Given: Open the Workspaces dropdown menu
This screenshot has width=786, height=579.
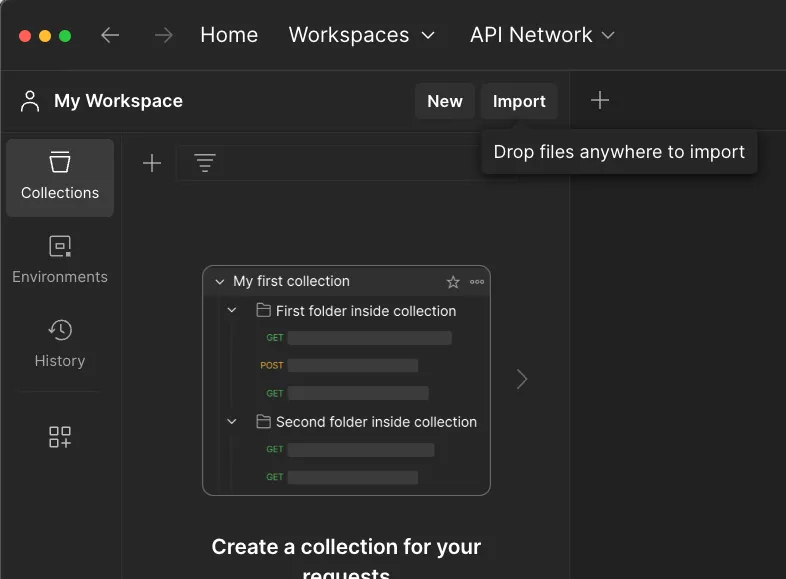Looking at the screenshot, I should (361, 35).
